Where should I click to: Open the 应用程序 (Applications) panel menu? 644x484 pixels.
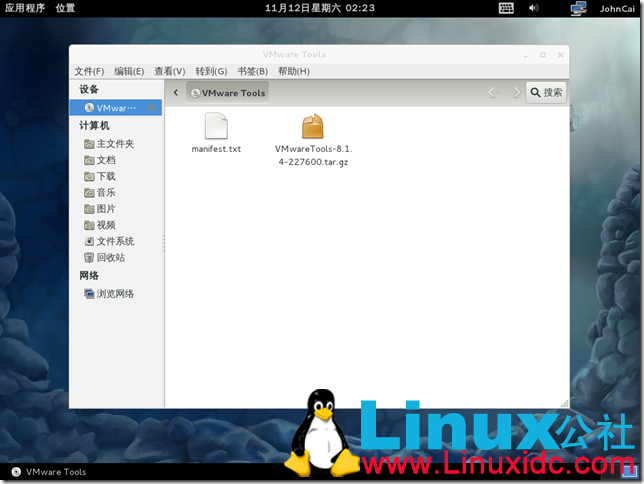coord(25,8)
